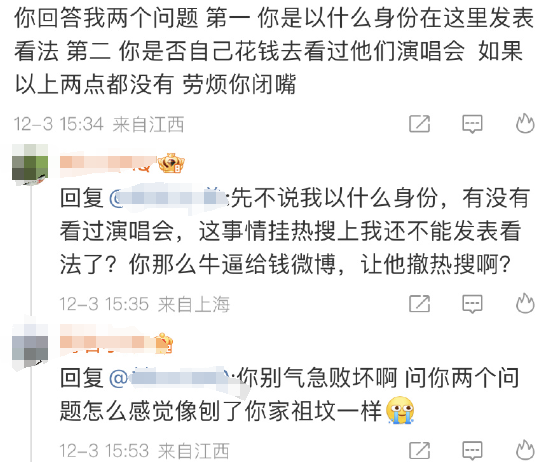Tap crown badge beside second replier's name
The image size is (551, 462).
(164, 343)
